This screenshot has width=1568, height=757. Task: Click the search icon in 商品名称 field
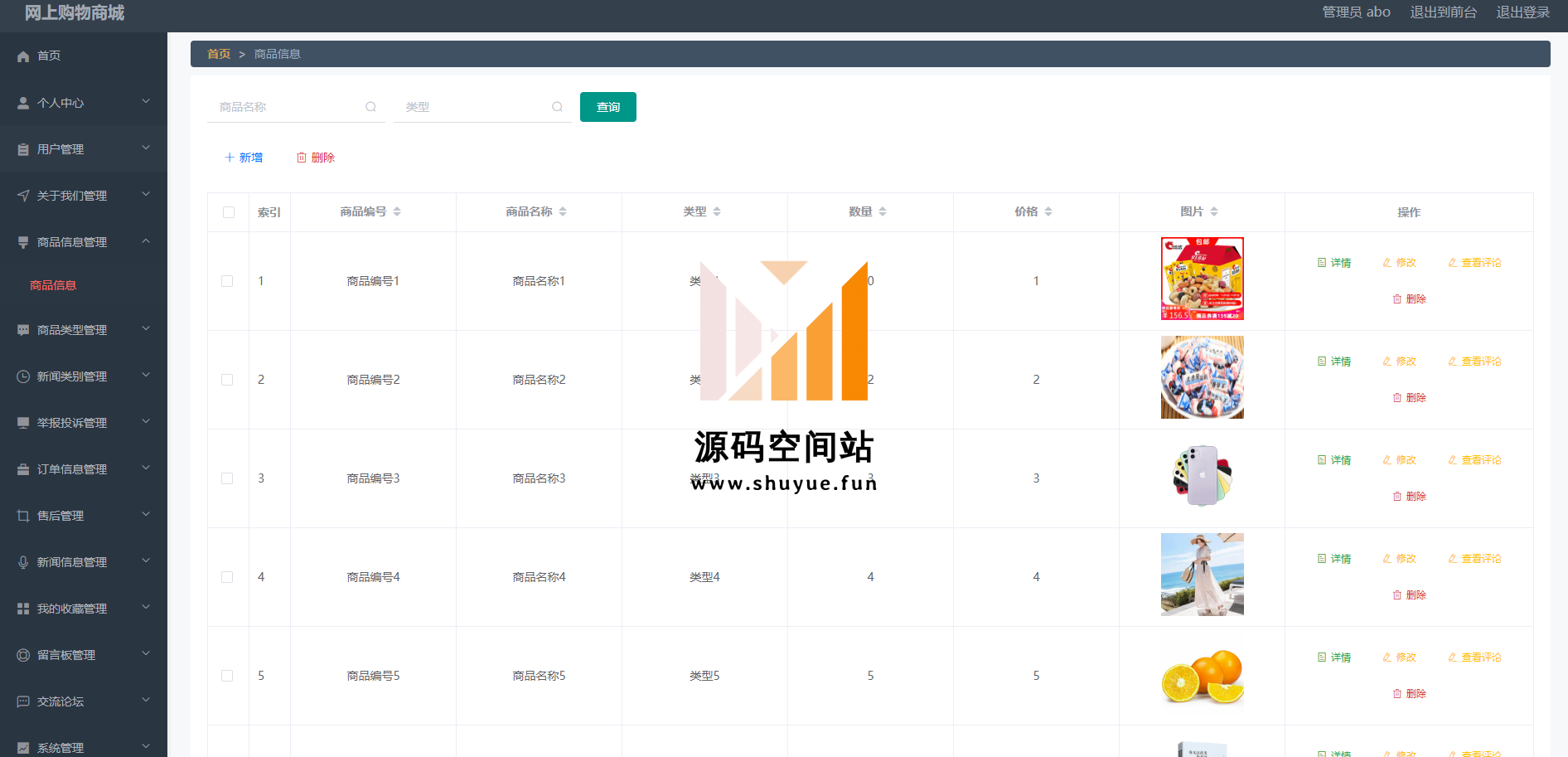click(370, 107)
